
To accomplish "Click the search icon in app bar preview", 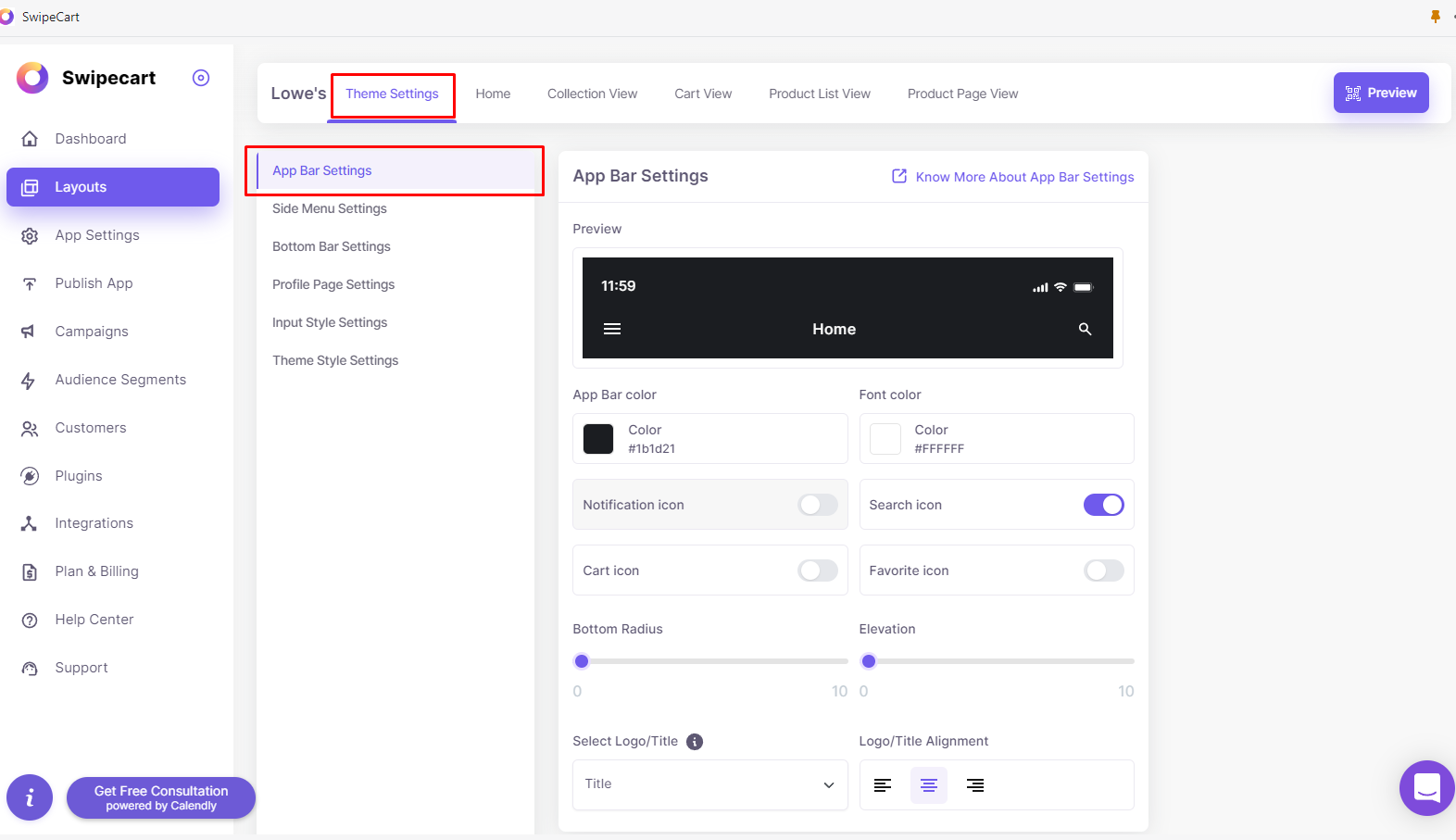I will 1085,329.
